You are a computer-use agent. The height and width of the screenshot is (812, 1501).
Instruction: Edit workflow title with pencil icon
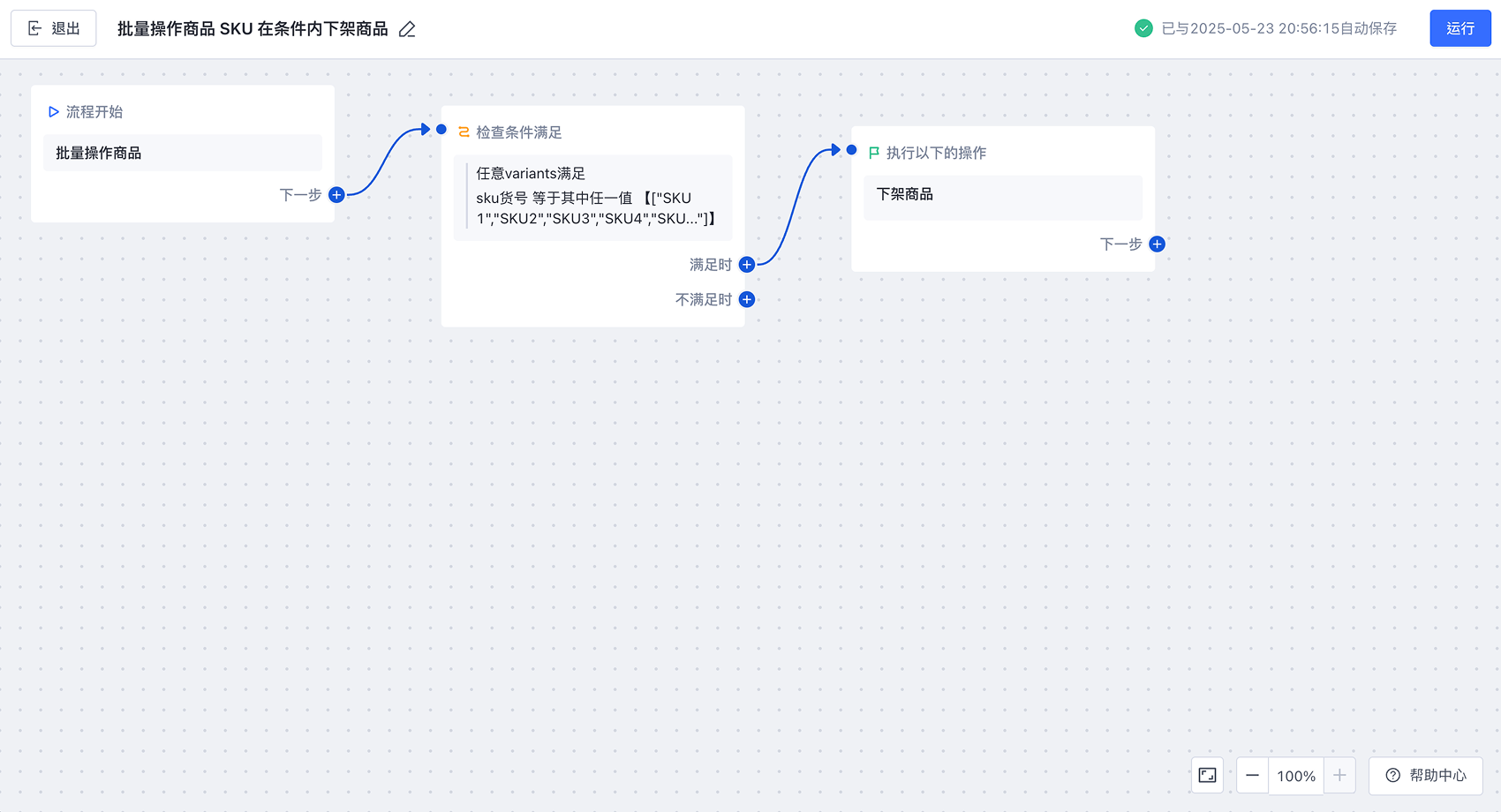[407, 29]
